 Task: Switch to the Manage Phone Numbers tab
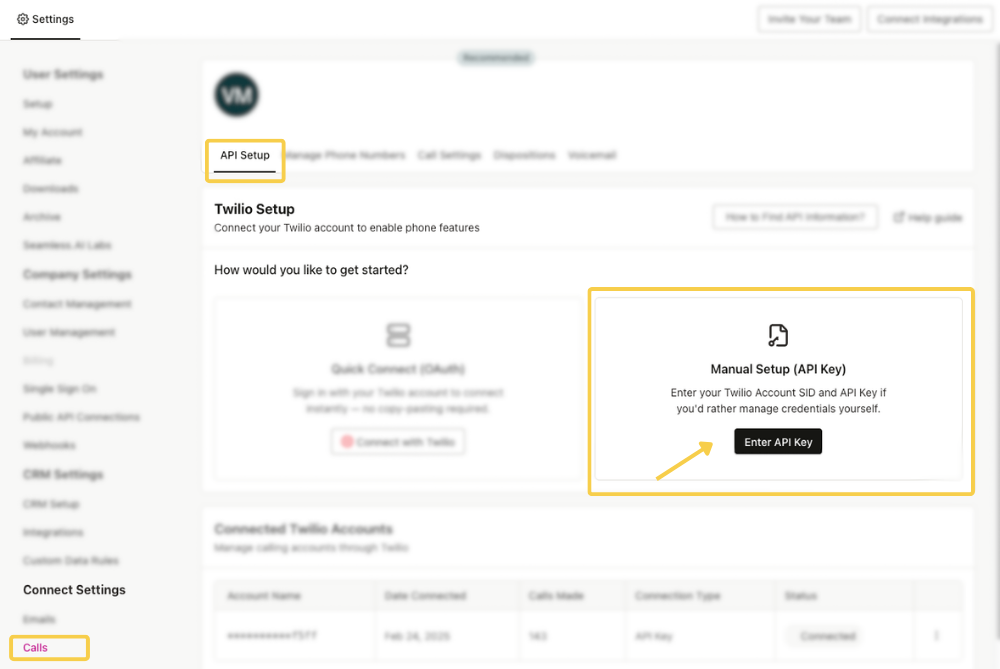[344, 155]
